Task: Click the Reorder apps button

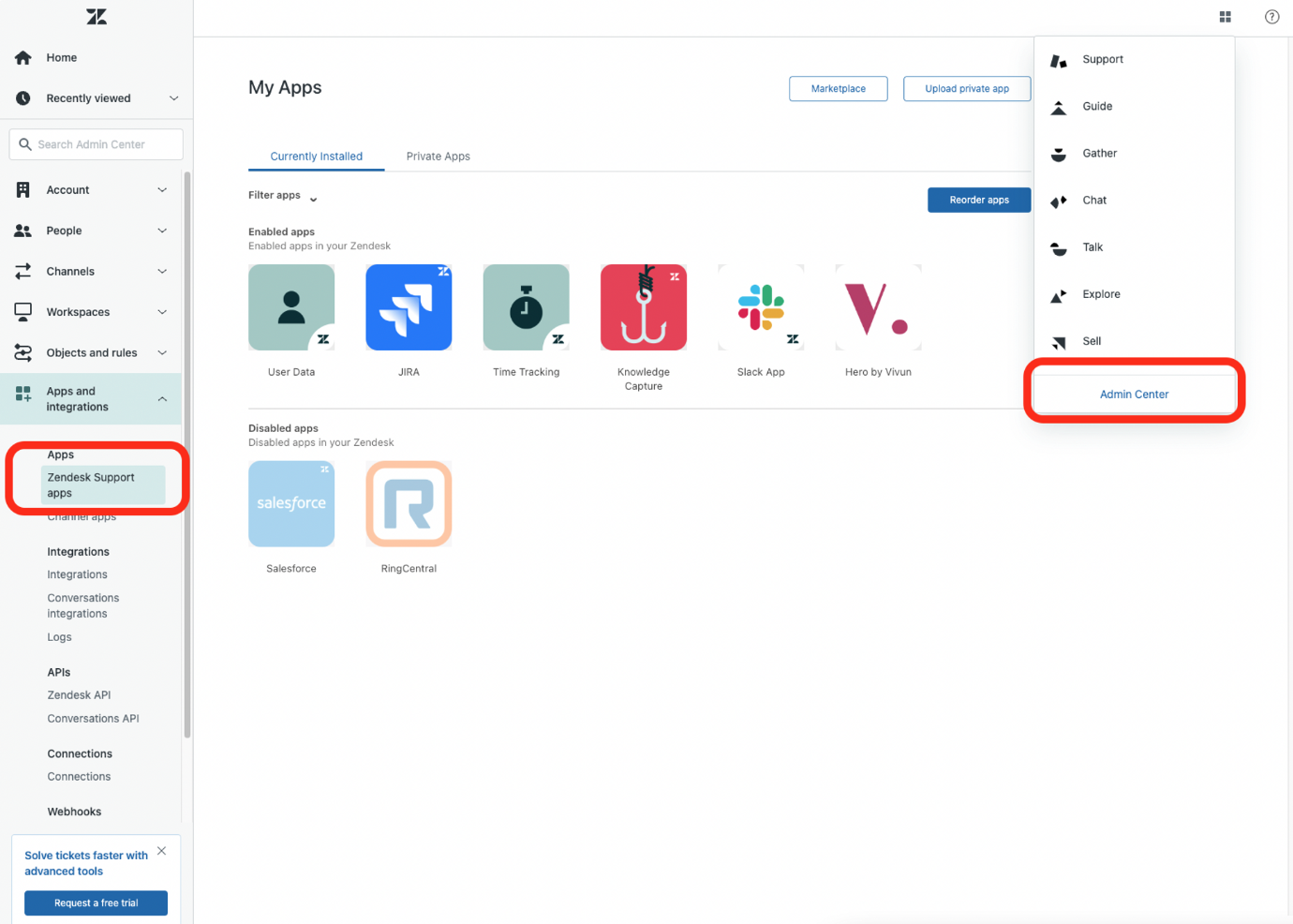Action: (x=979, y=200)
